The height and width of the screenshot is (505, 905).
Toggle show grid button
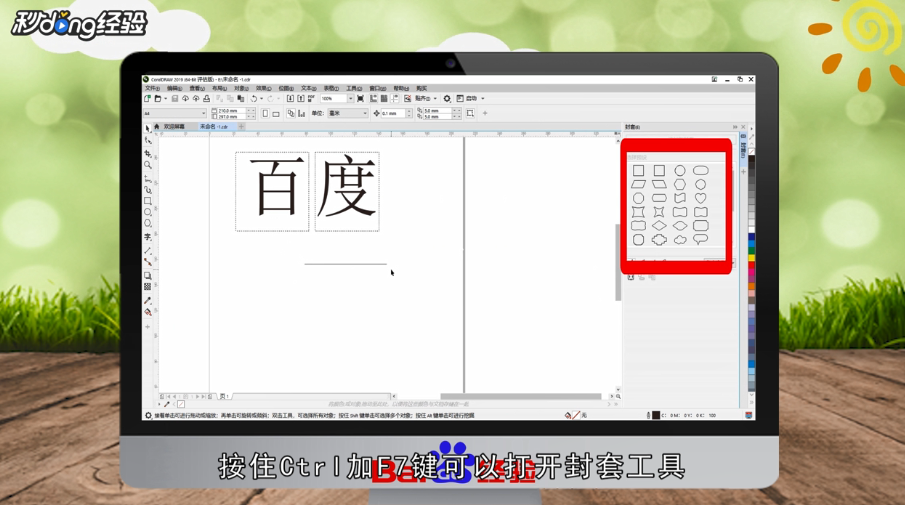(384, 99)
